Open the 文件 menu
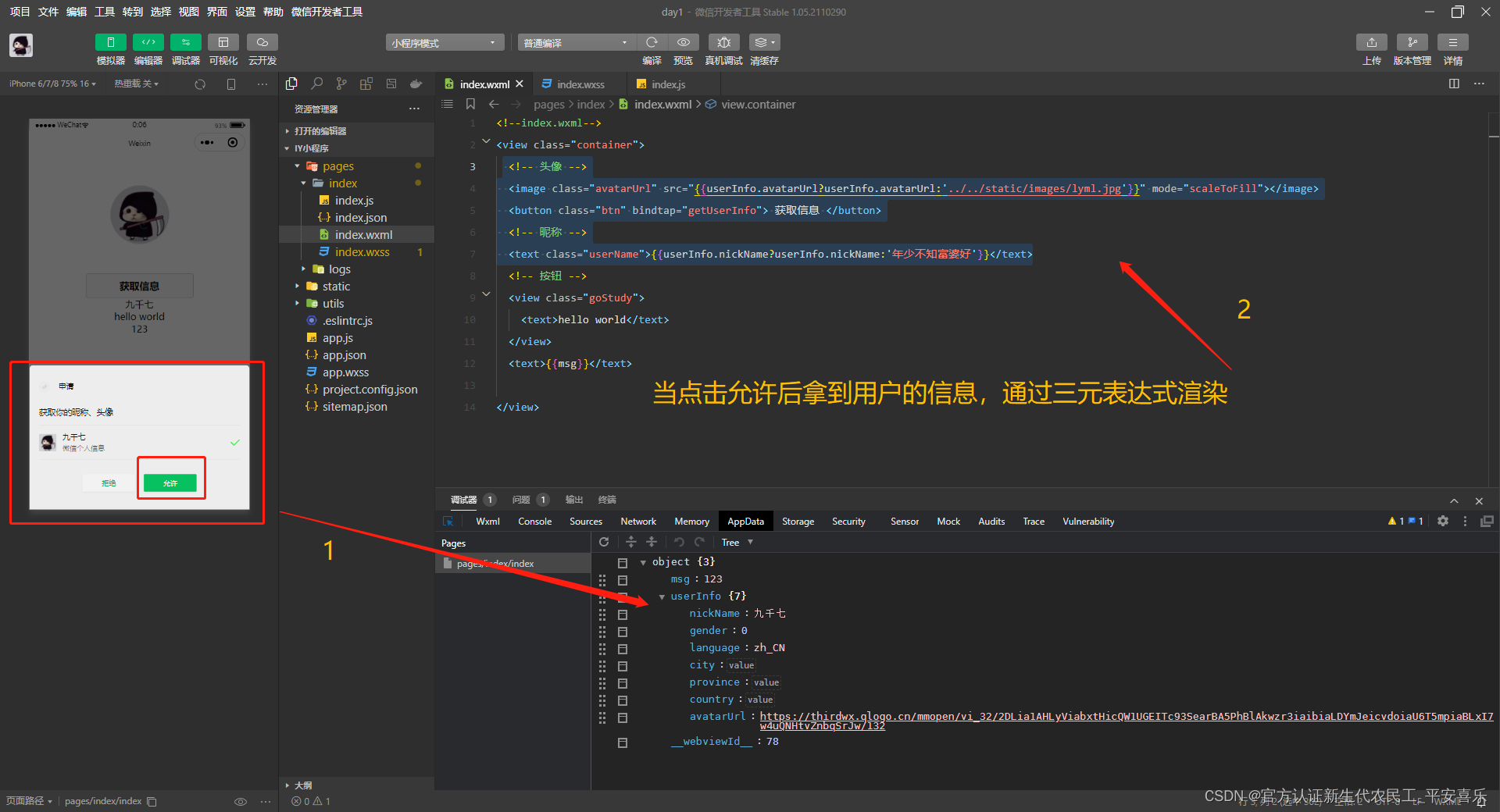 coord(48,12)
